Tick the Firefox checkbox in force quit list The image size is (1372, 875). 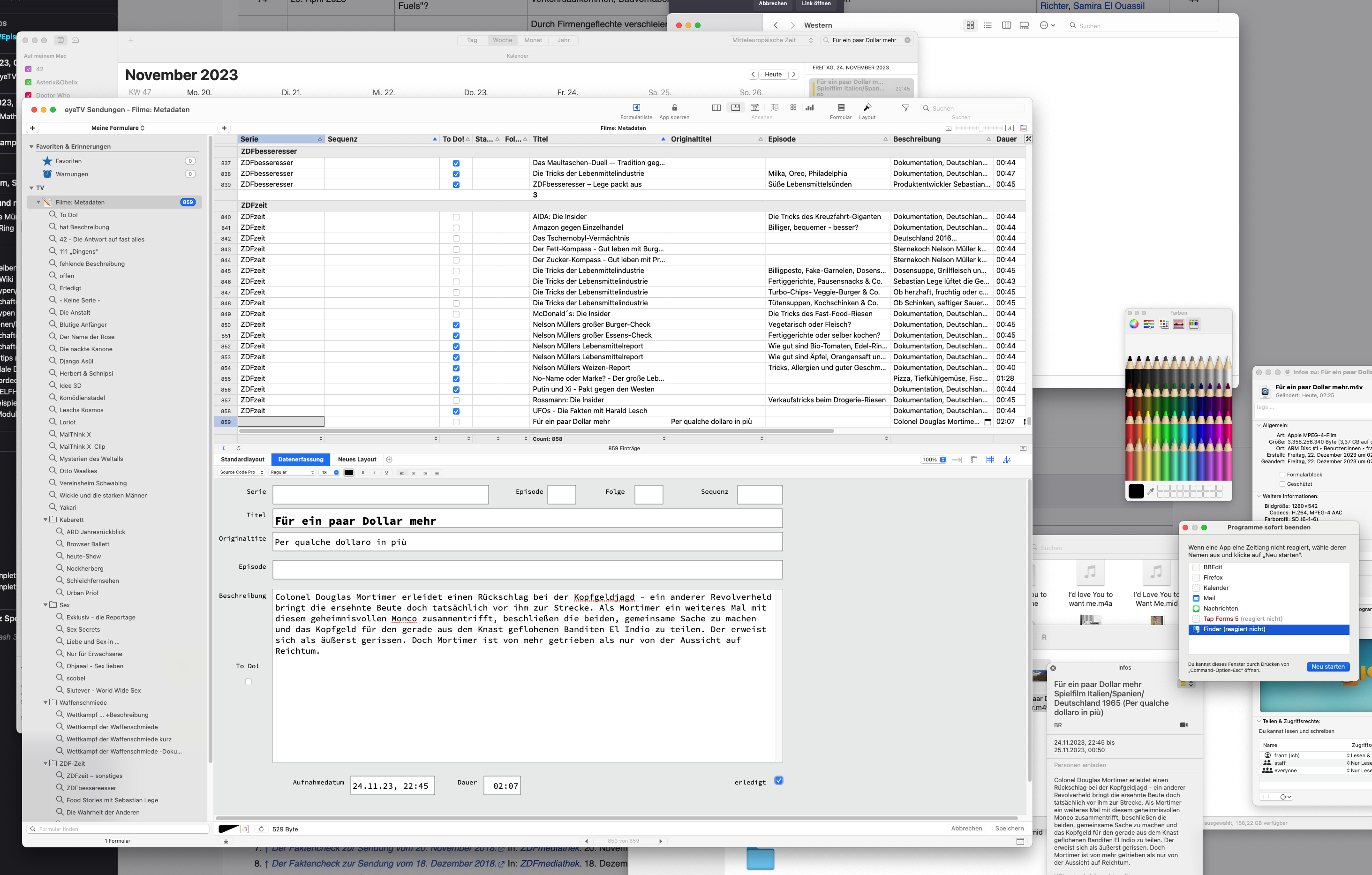[1197, 578]
